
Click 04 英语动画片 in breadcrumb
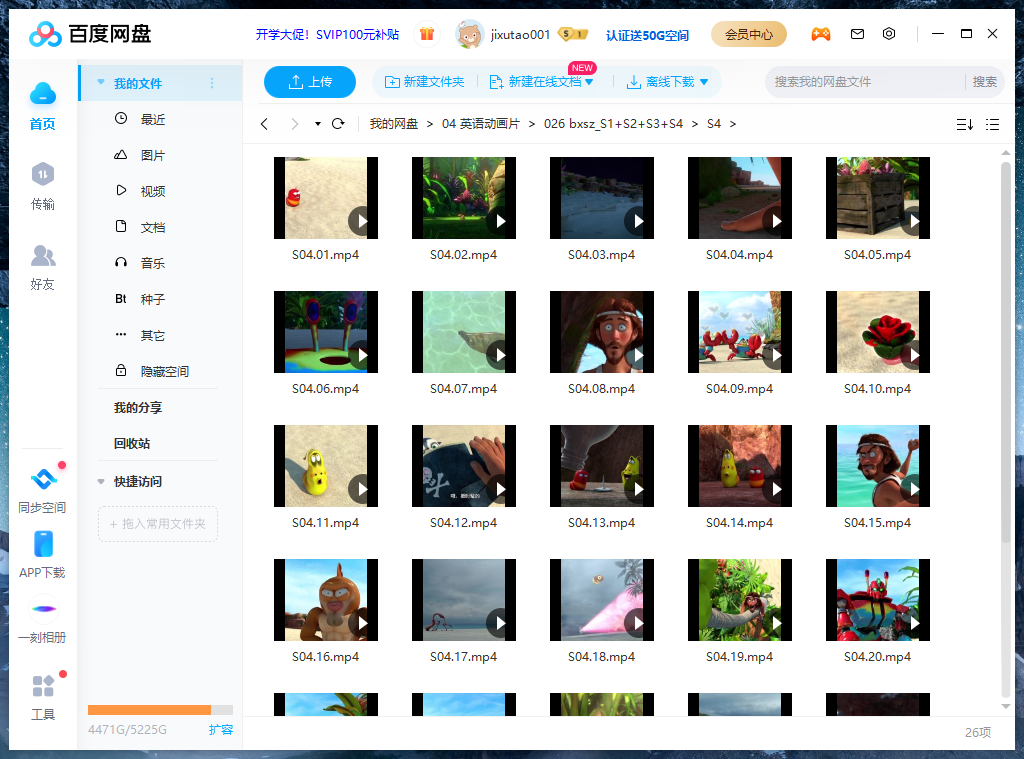[x=481, y=123]
